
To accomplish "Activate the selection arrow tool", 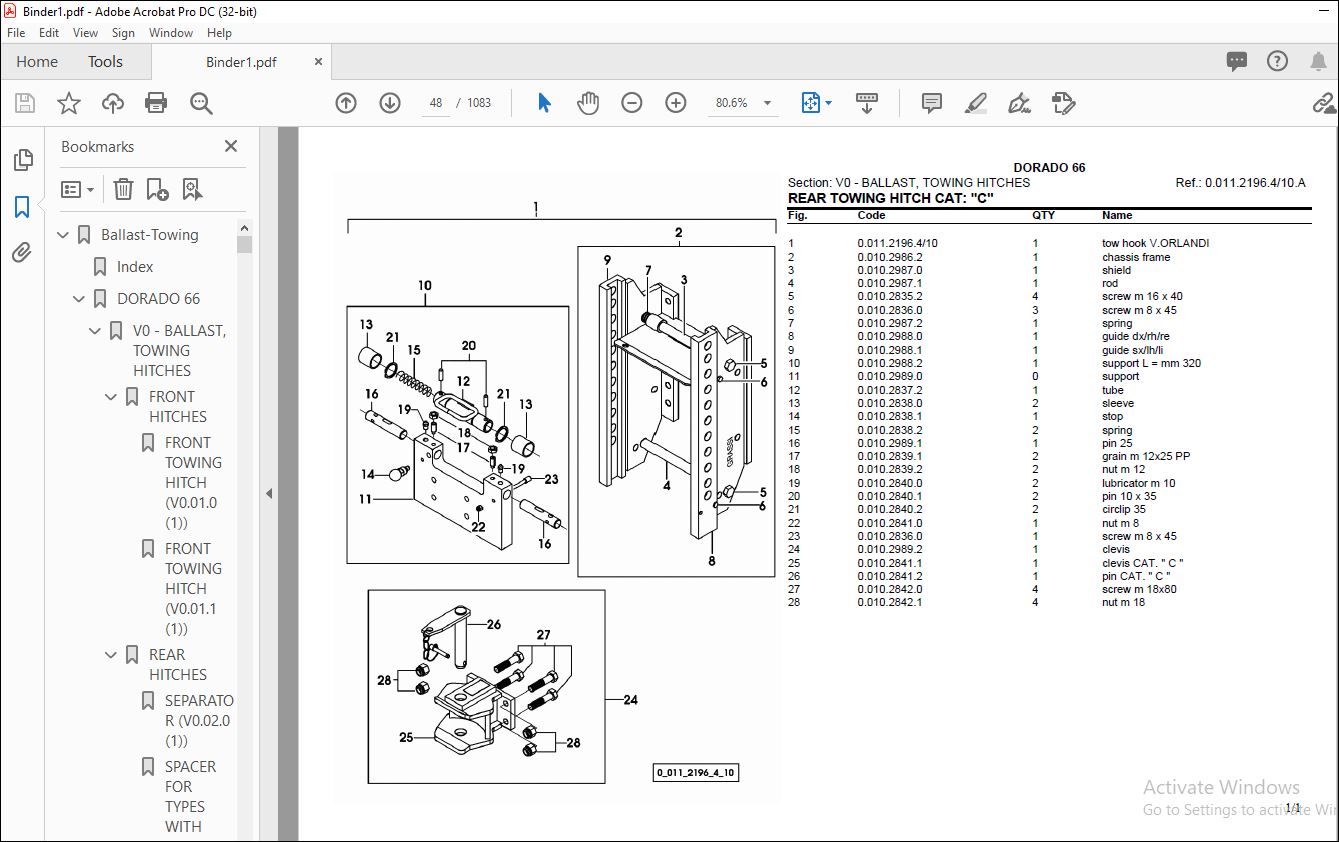I will (x=544, y=103).
